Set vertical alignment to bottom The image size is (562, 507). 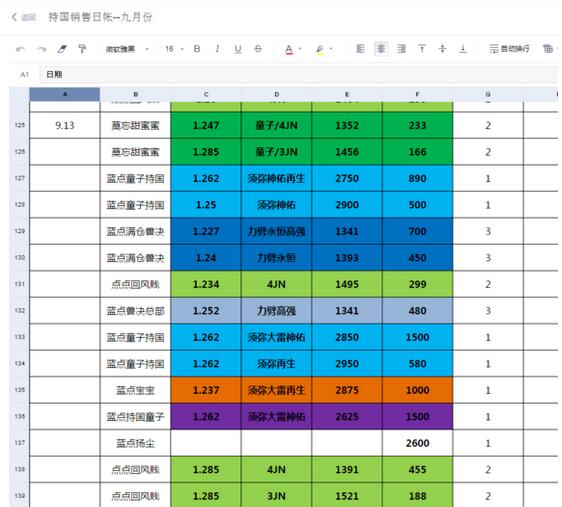(463, 49)
